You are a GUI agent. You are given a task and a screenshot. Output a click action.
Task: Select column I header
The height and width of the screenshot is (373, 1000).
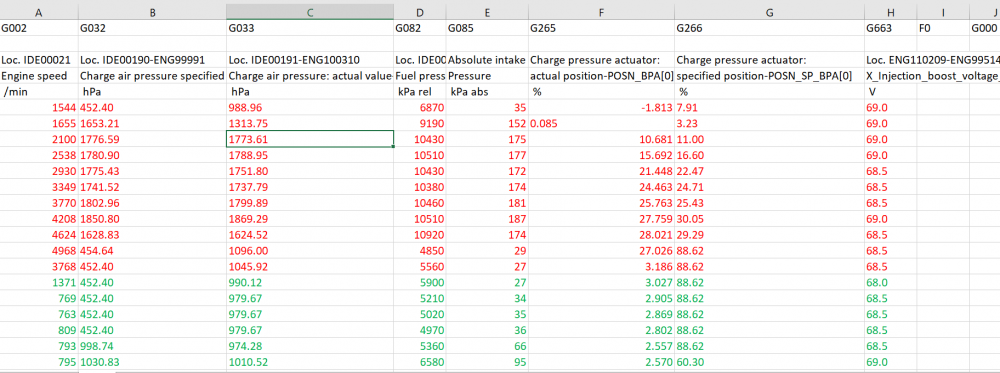click(942, 12)
